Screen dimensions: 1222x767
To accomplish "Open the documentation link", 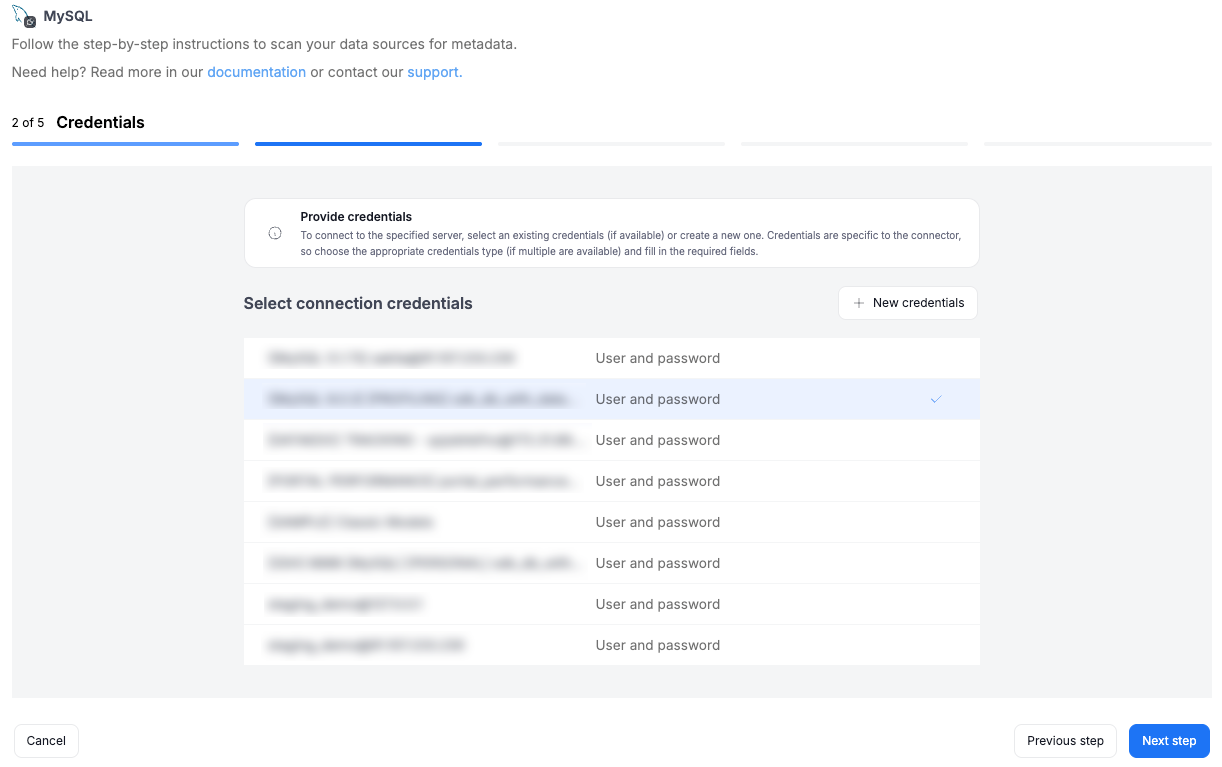I will click(256, 72).
